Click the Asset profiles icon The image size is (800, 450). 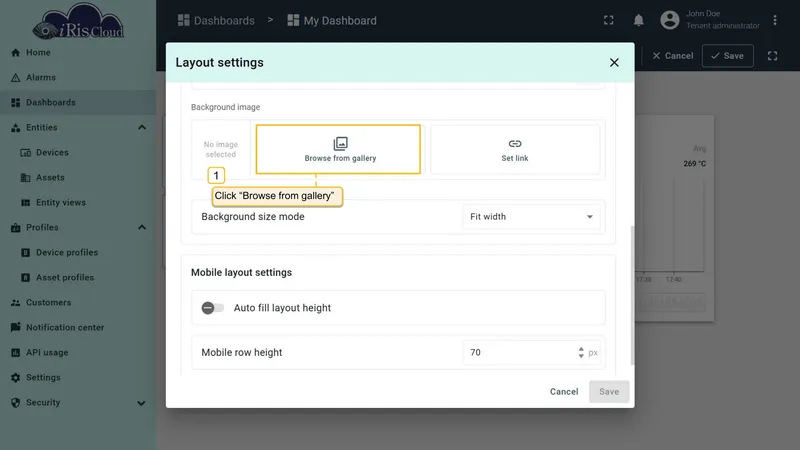(x=26, y=278)
